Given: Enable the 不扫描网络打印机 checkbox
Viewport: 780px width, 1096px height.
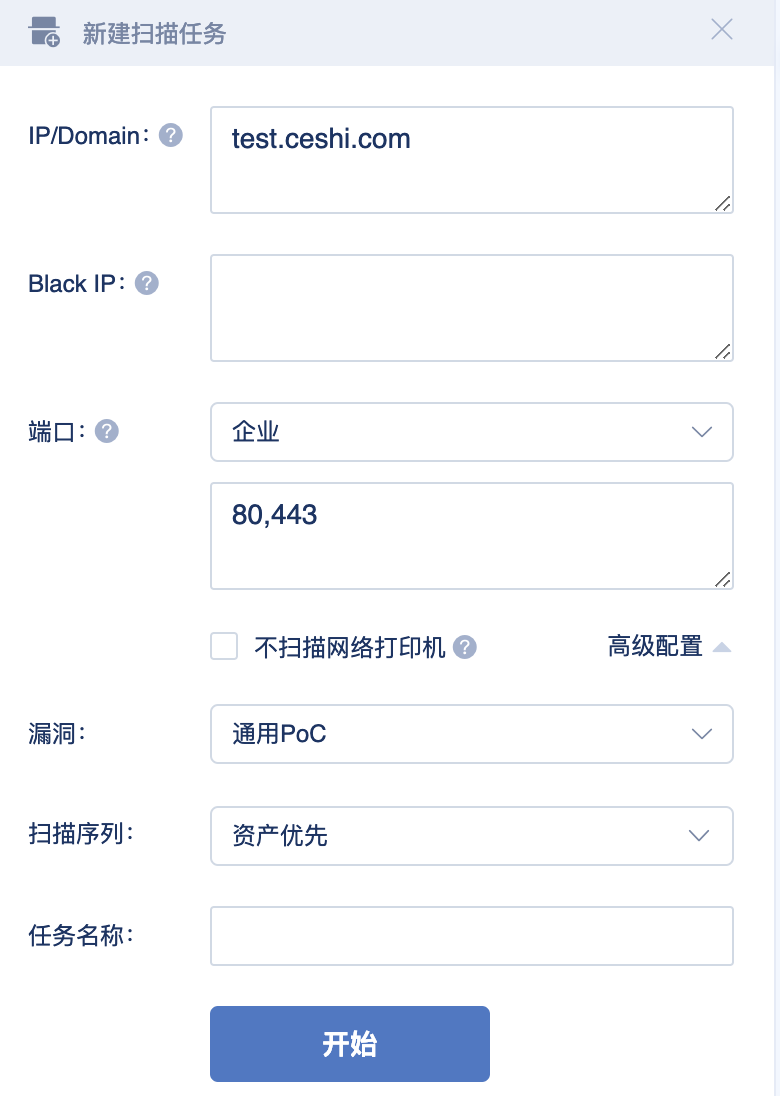Looking at the screenshot, I should coord(224,647).
